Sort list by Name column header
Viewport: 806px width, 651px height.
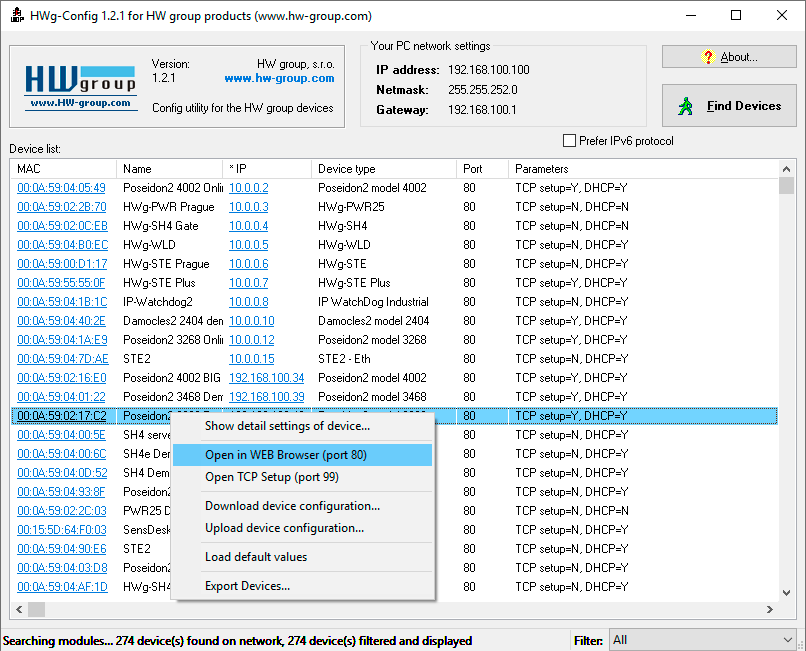click(x=169, y=169)
